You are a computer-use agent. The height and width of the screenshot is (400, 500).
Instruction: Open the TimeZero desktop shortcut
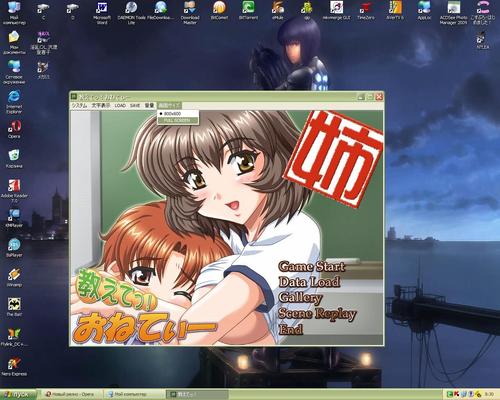[x=366, y=11]
